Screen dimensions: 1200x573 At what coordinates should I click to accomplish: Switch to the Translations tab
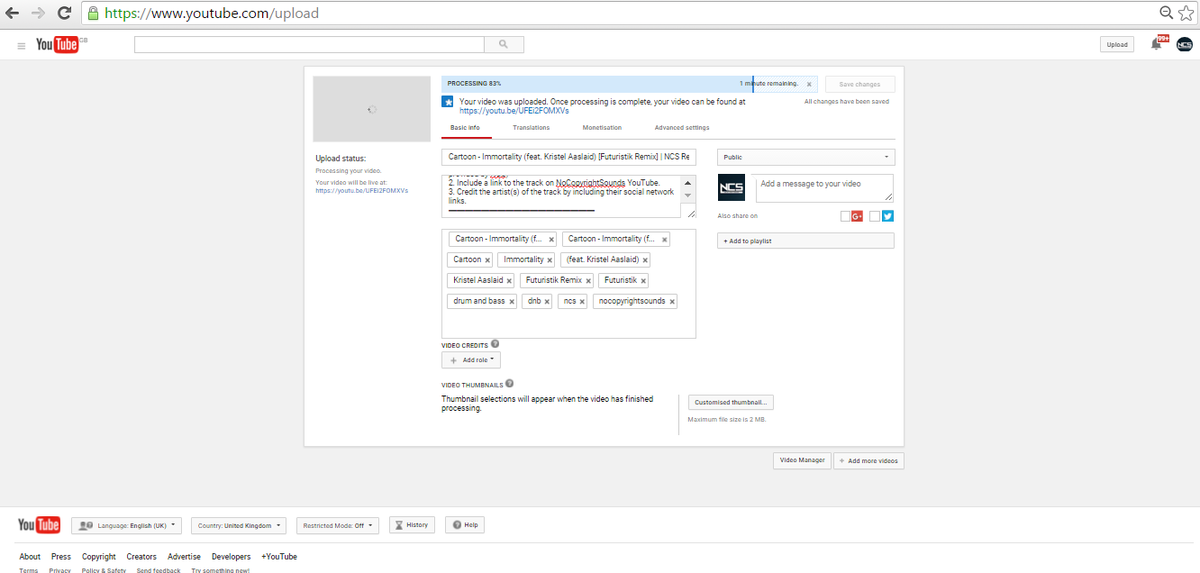(x=531, y=128)
